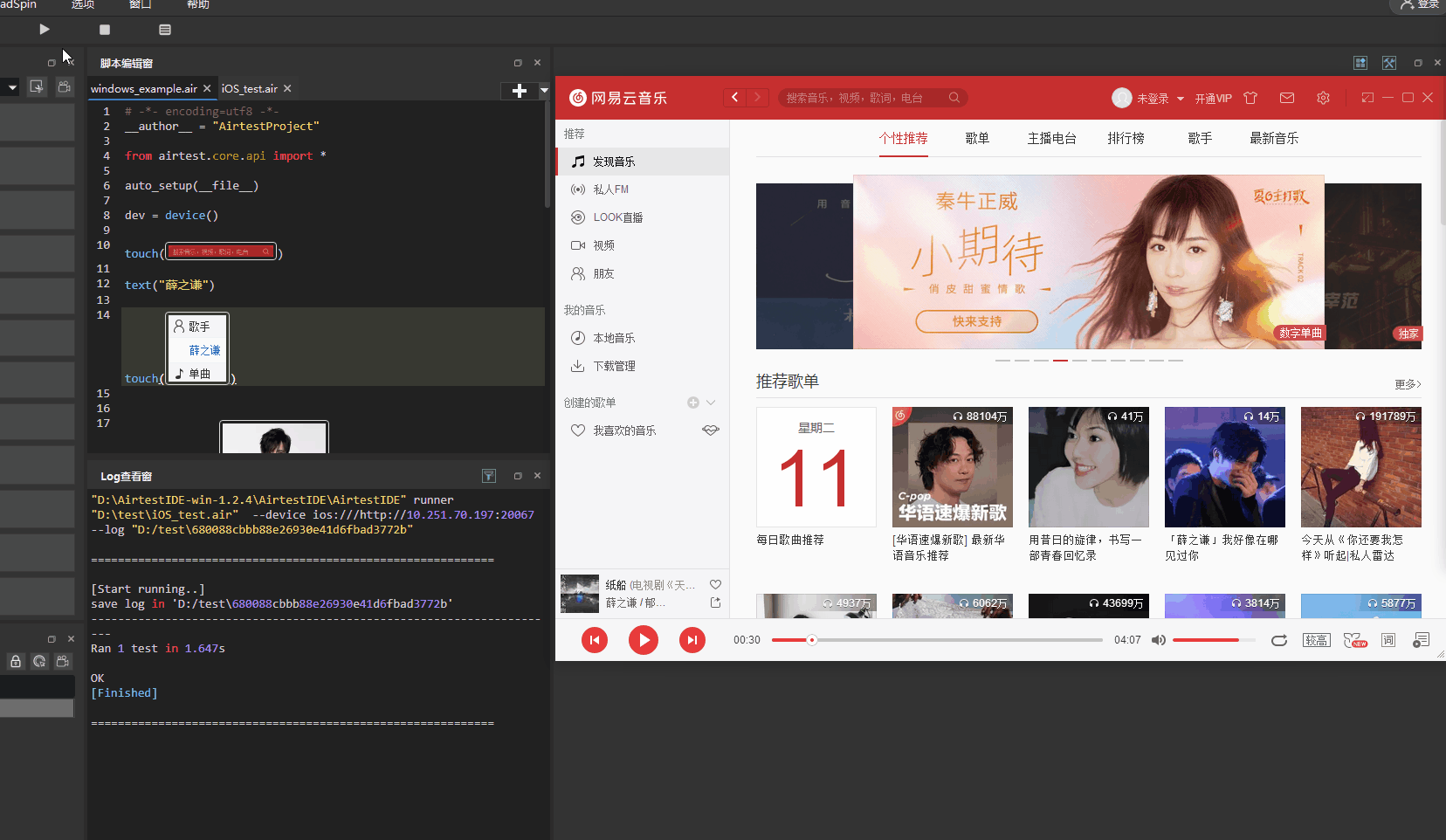1446x840 pixels.
Task: Open LOOK直播 in sidebar
Action: click(643, 217)
